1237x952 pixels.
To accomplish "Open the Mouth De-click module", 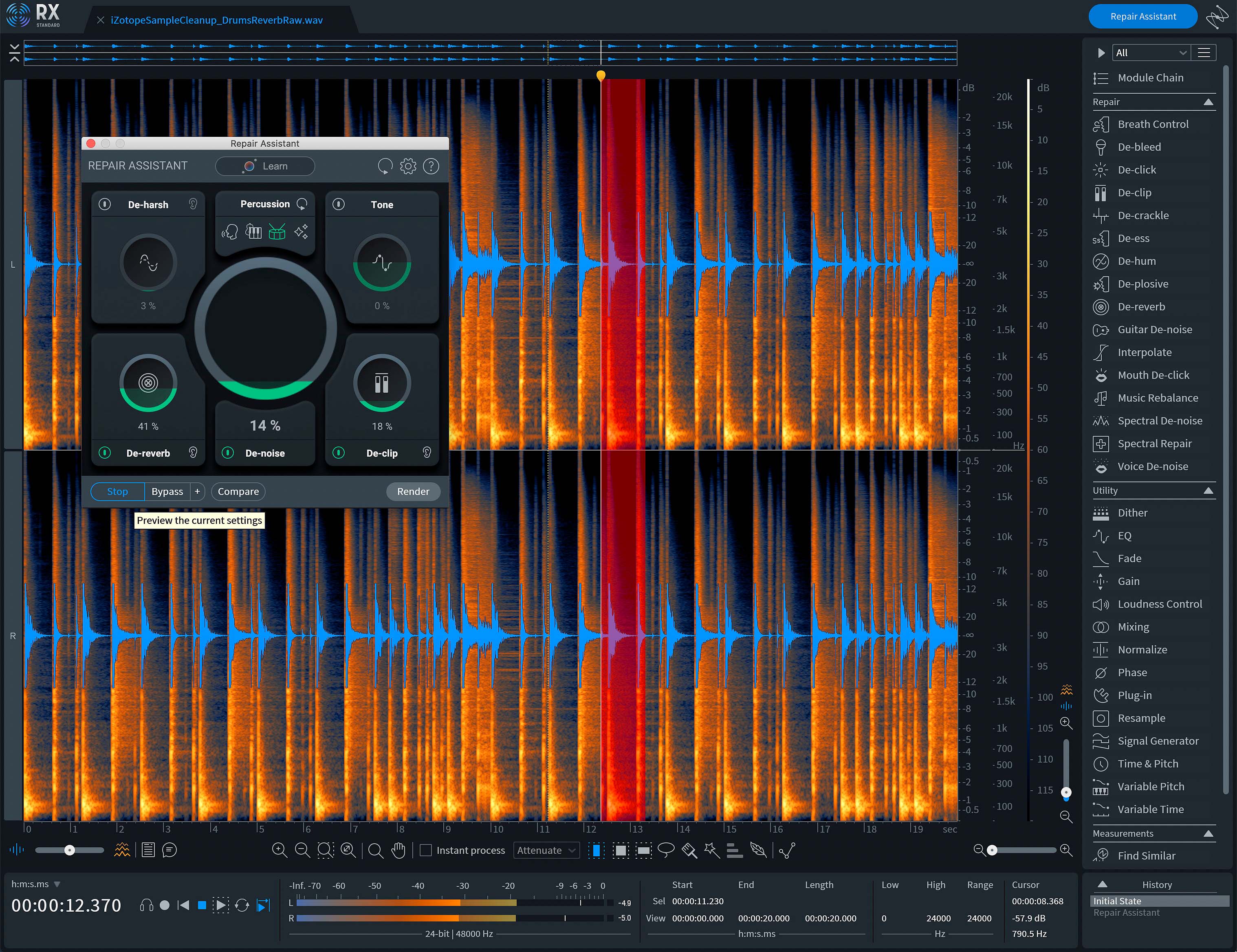I will pyautogui.click(x=1154, y=375).
